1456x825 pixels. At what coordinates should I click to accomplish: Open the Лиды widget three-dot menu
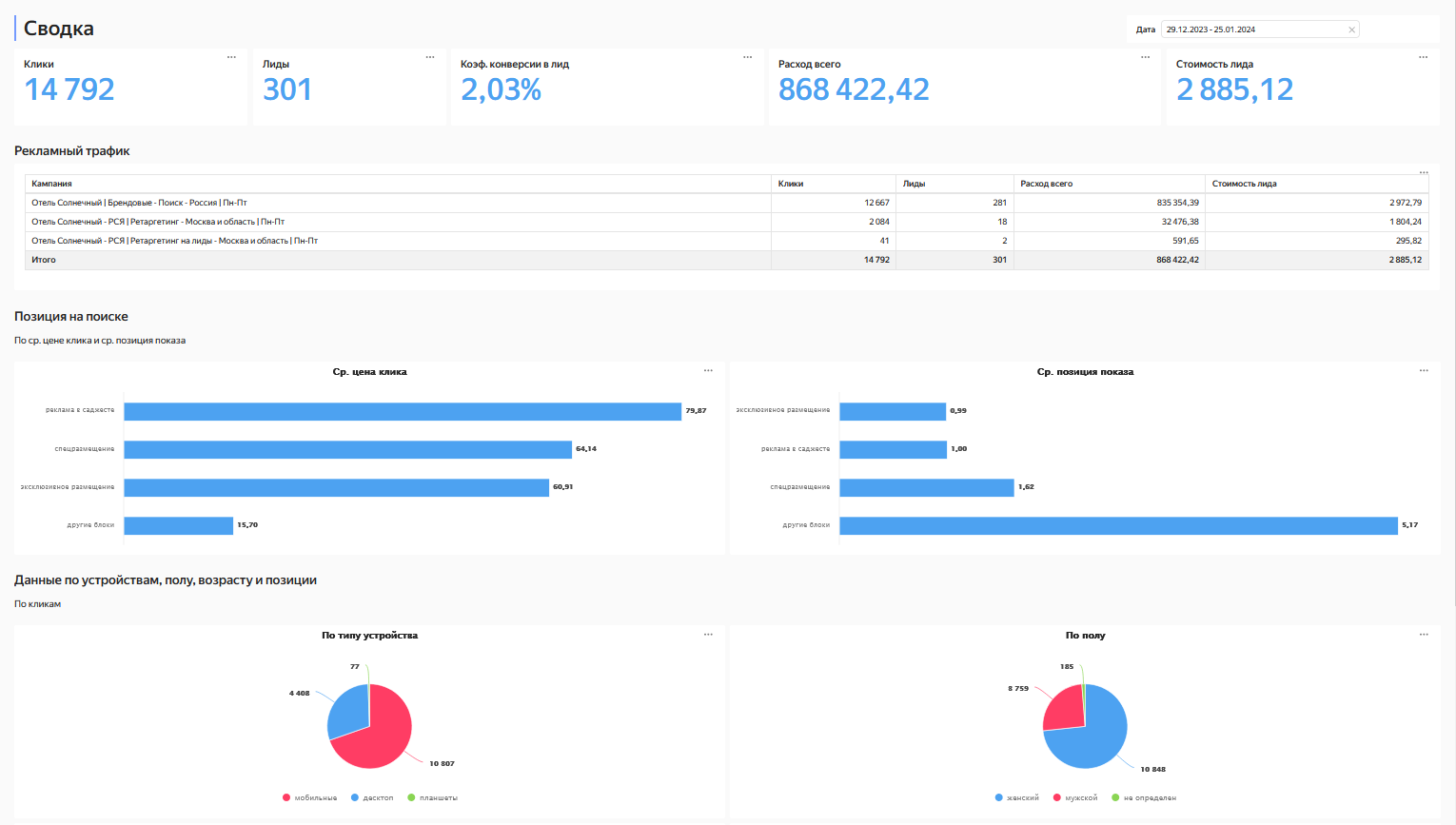tap(430, 57)
